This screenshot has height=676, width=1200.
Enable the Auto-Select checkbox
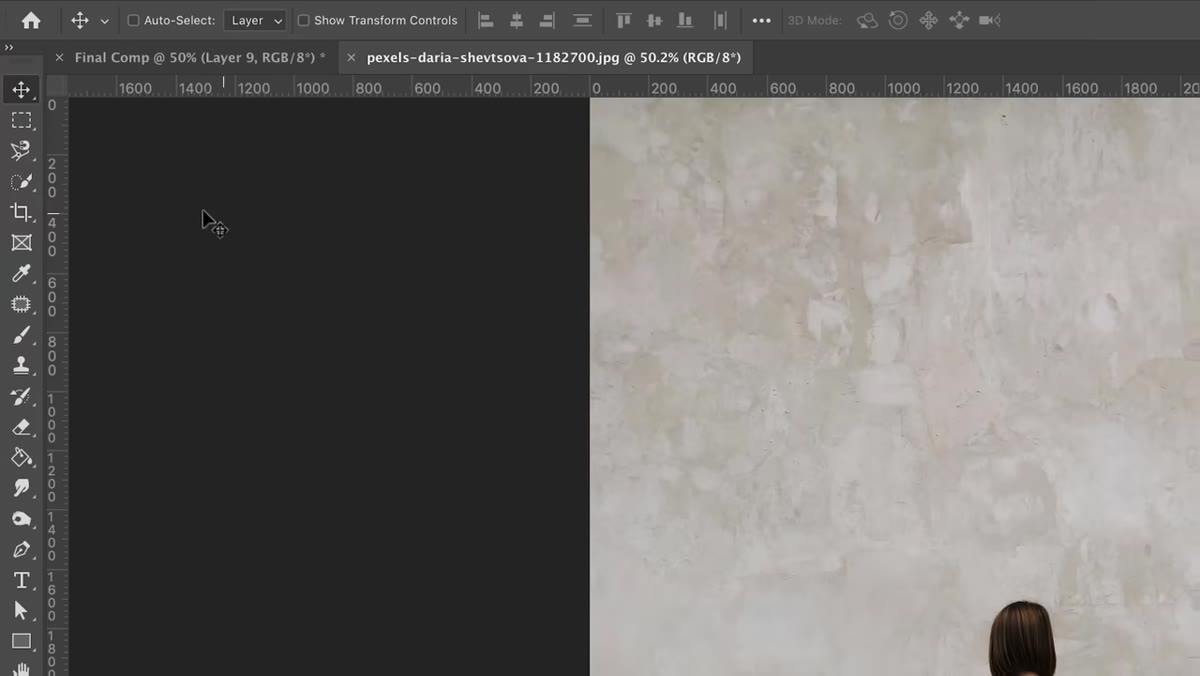click(133, 20)
